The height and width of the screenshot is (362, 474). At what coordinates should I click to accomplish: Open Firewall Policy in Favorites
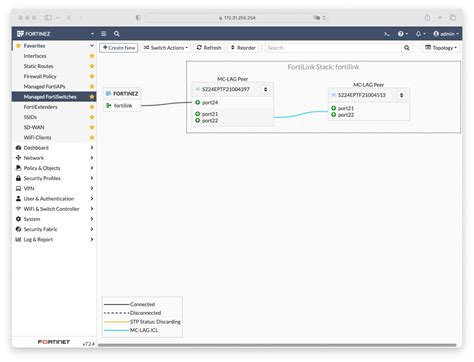[40, 76]
